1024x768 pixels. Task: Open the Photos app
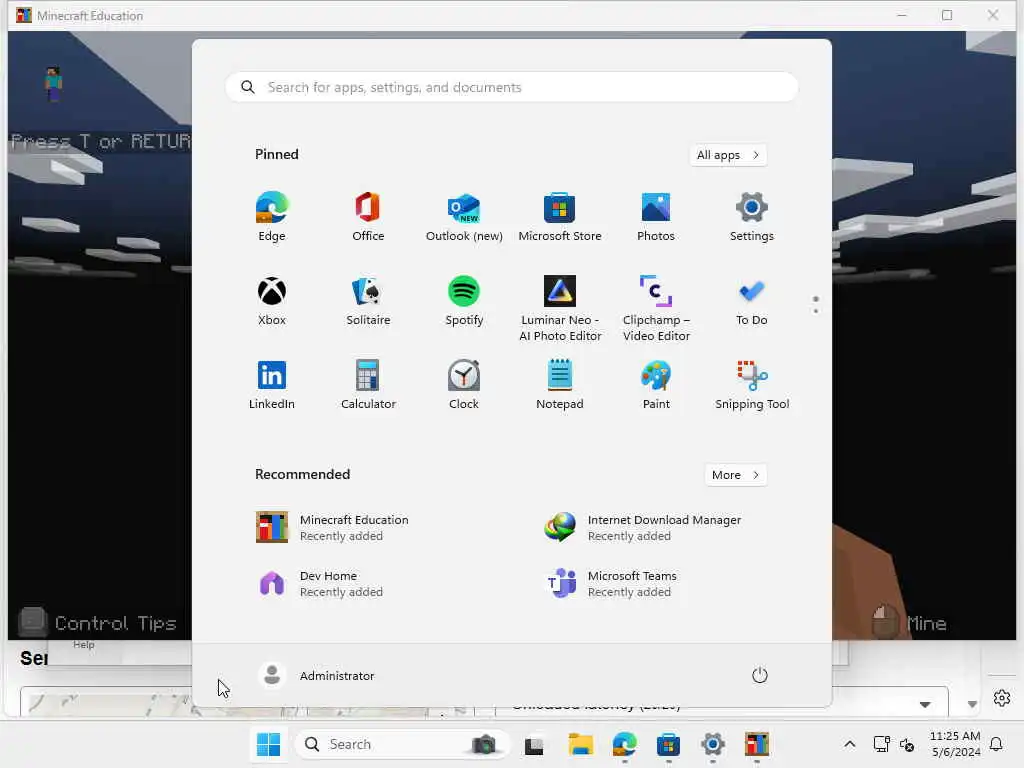656,217
